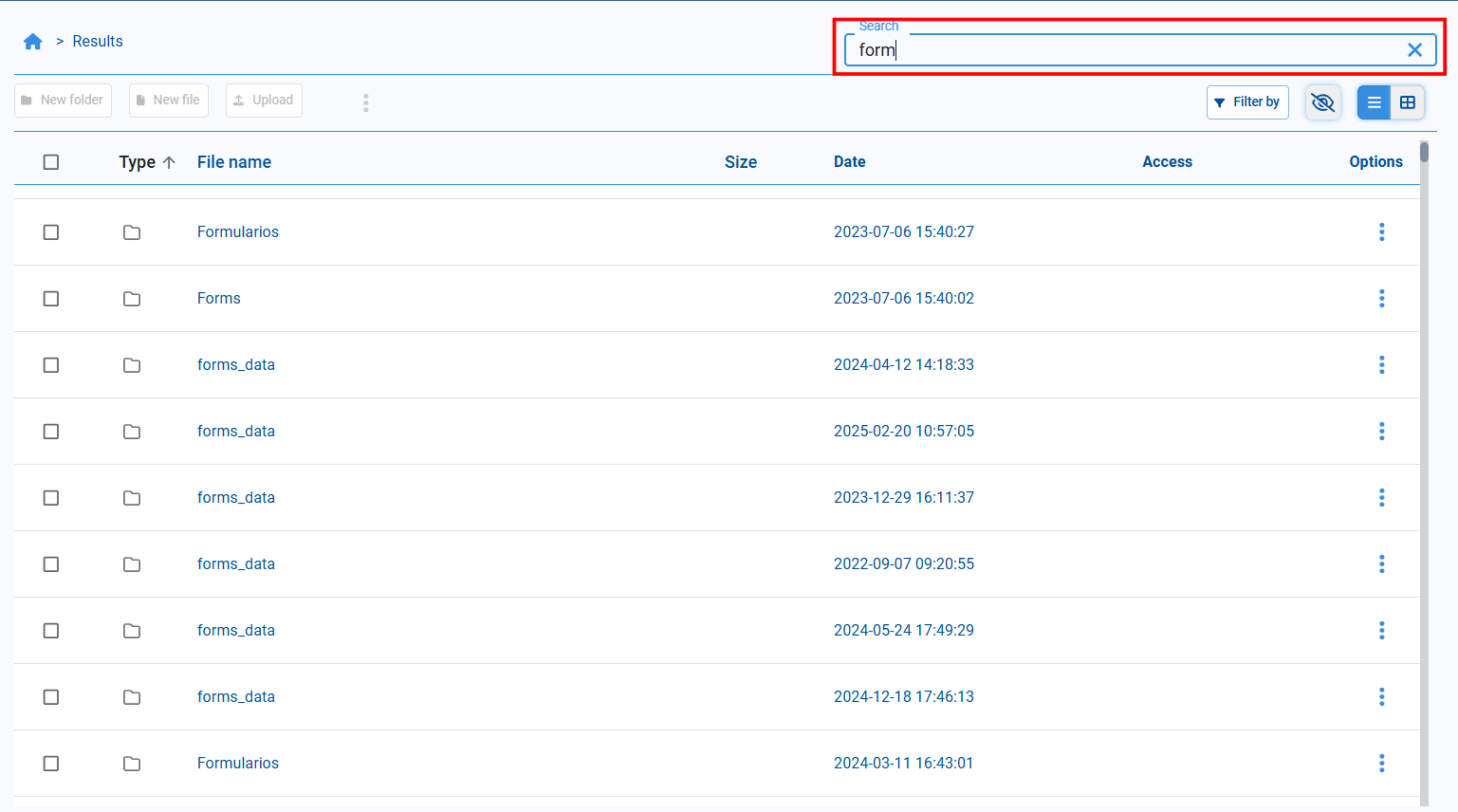Switch to grid view
1458x812 pixels.
pyautogui.click(x=1408, y=102)
